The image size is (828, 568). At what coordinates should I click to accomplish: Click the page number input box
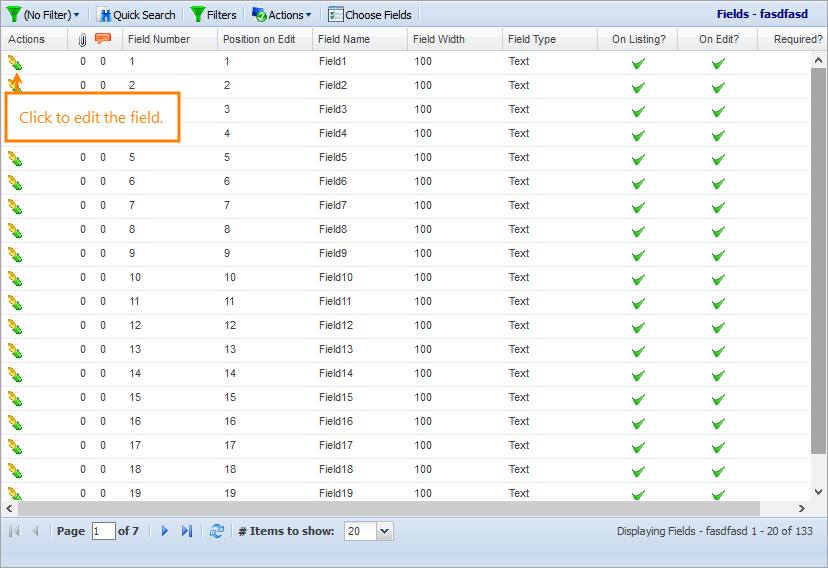click(103, 531)
